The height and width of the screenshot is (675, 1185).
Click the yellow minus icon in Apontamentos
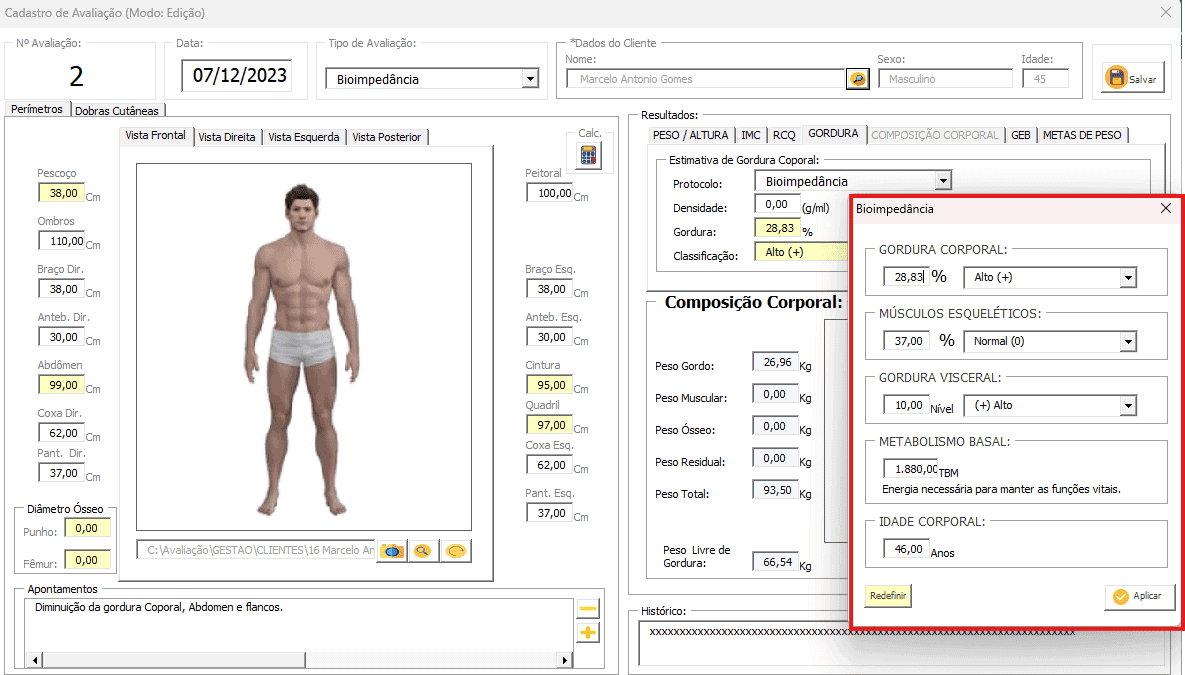(x=588, y=609)
